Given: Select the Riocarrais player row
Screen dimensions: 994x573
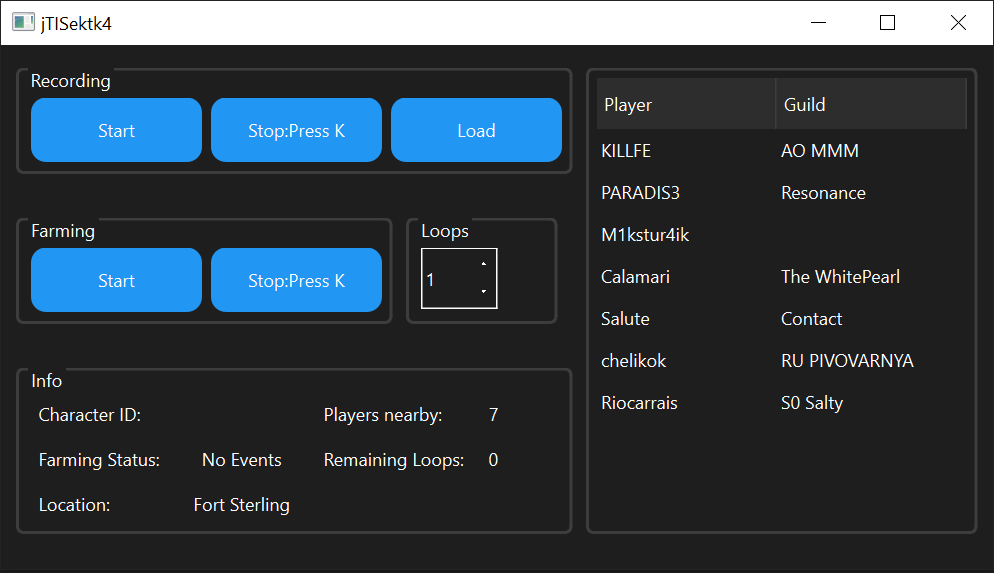Looking at the screenshot, I should click(639, 403).
